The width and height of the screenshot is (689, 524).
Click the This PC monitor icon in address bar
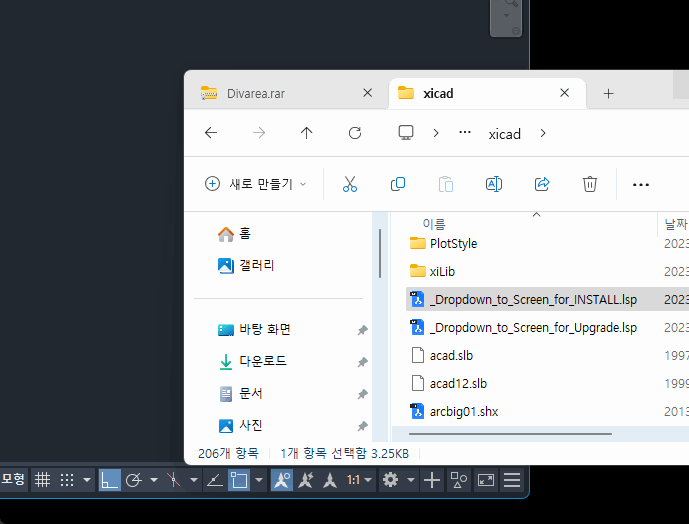(406, 133)
